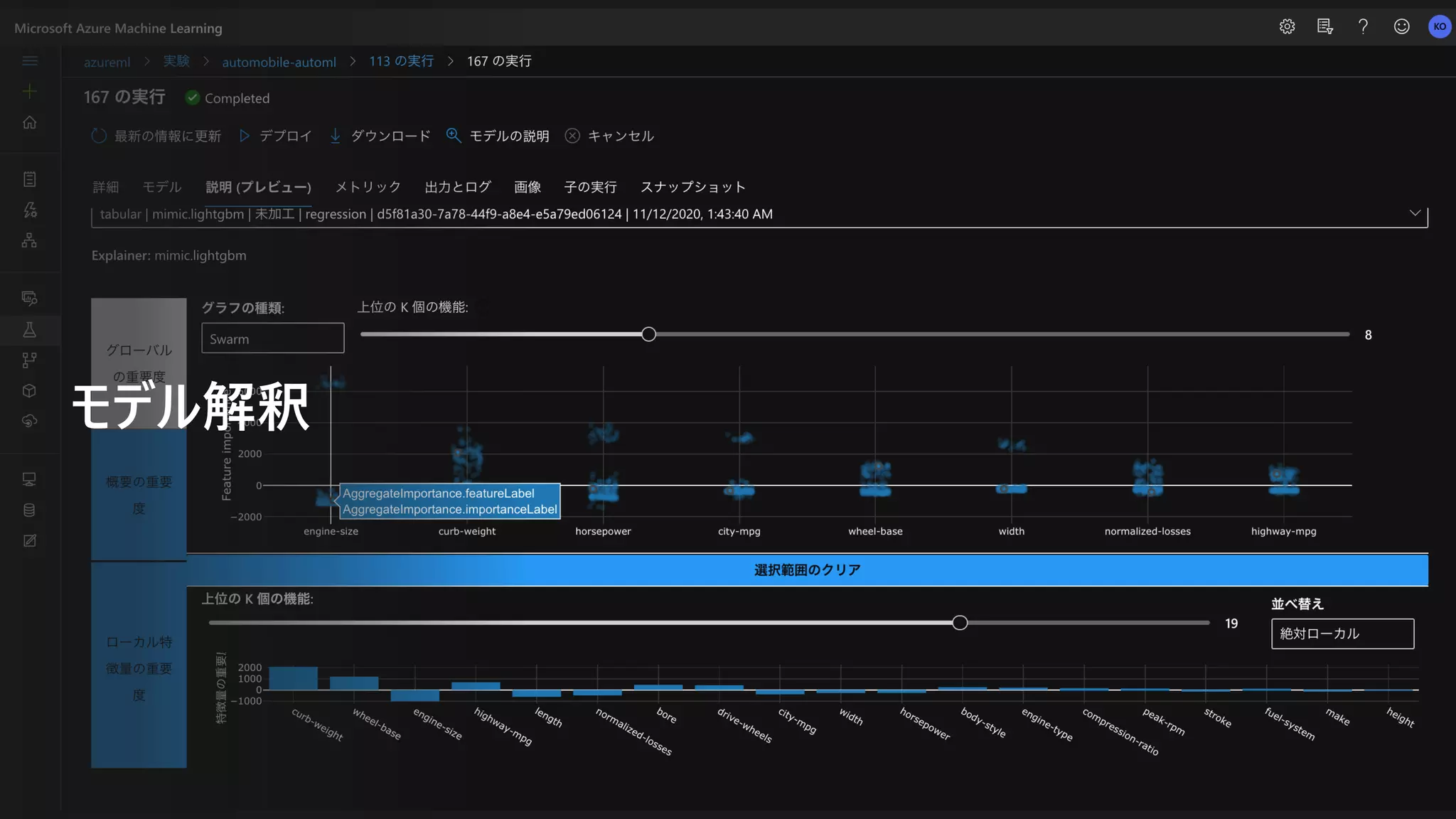Image resolution: width=1456 pixels, height=819 pixels.
Task: Click the KO user avatar
Action: [x=1440, y=27]
